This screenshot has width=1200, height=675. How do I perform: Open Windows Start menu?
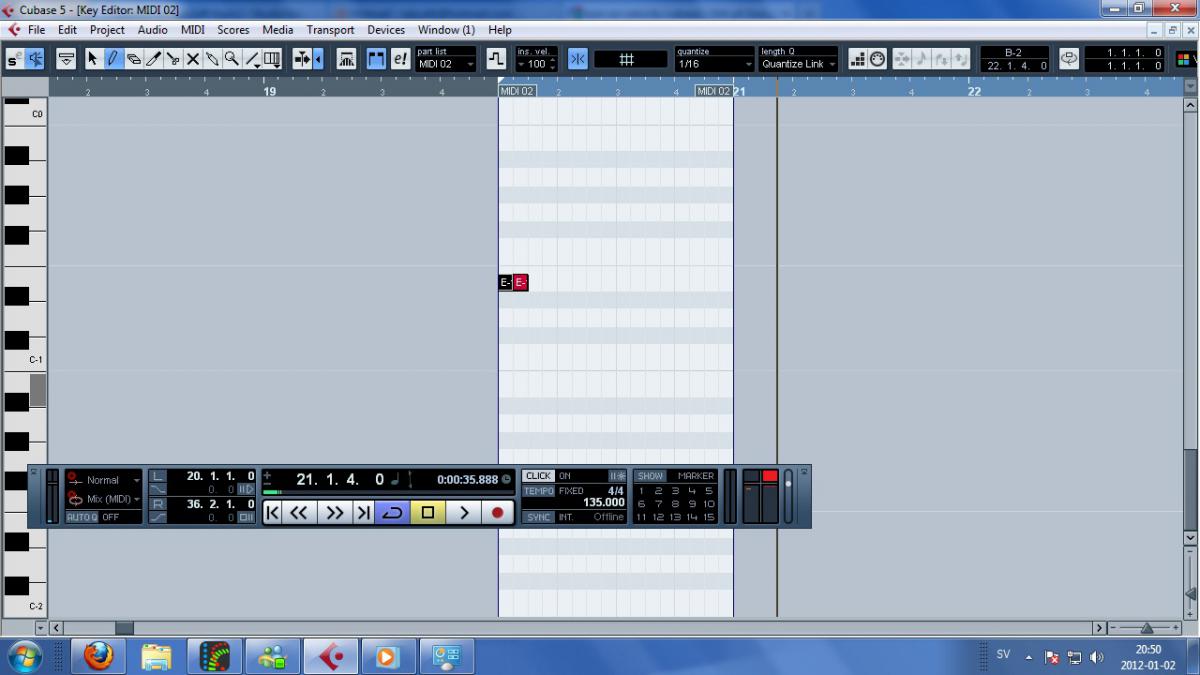click(x=23, y=657)
